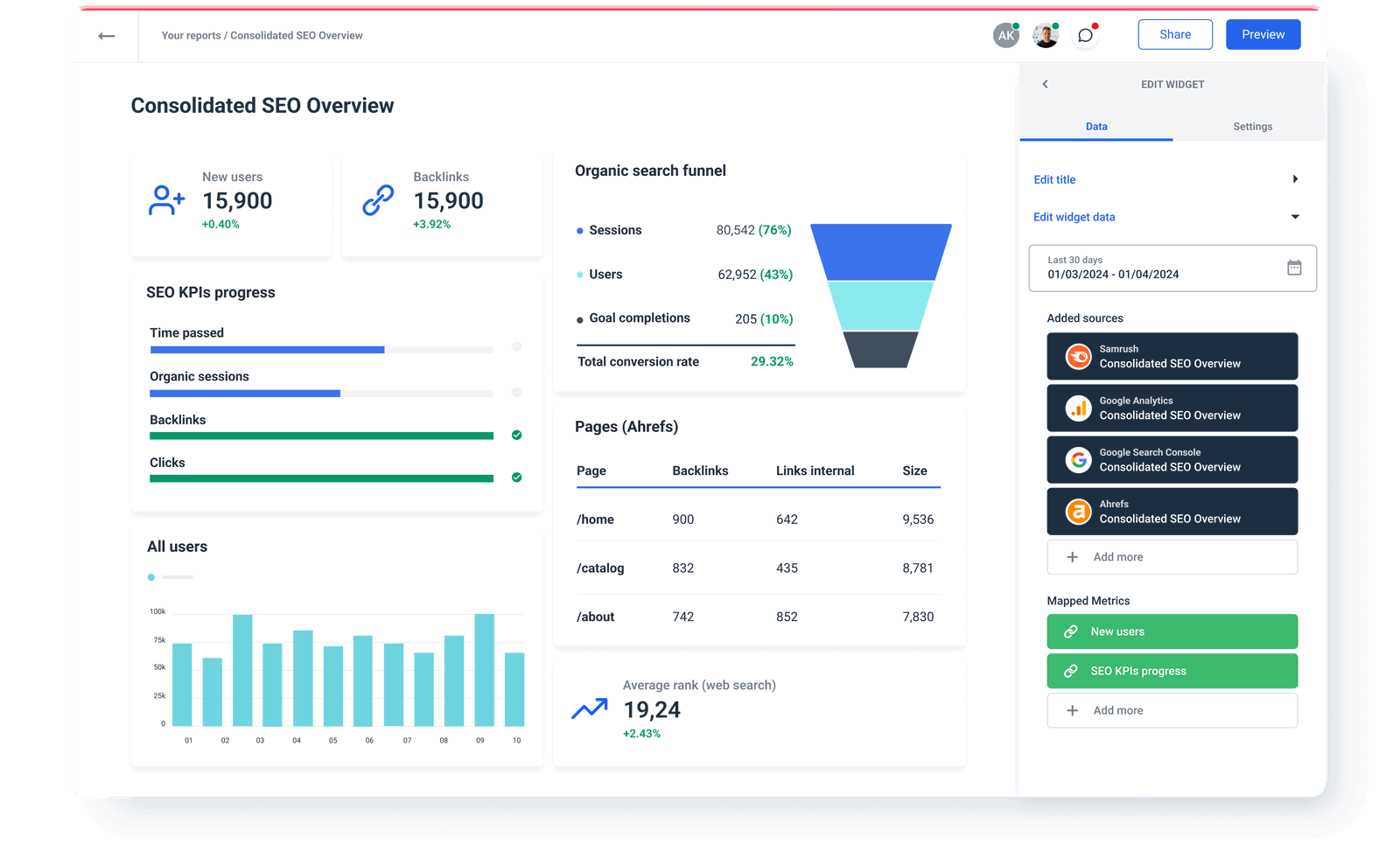Click the Preview button
Viewport: 1400px width, 851px height.
coord(1263,34)
